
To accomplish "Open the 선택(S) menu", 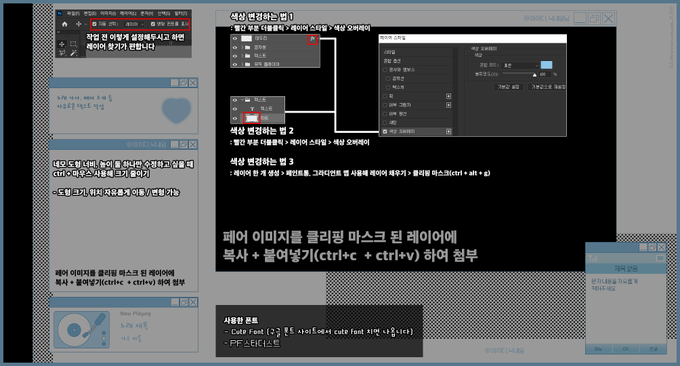I will (164, 13).
